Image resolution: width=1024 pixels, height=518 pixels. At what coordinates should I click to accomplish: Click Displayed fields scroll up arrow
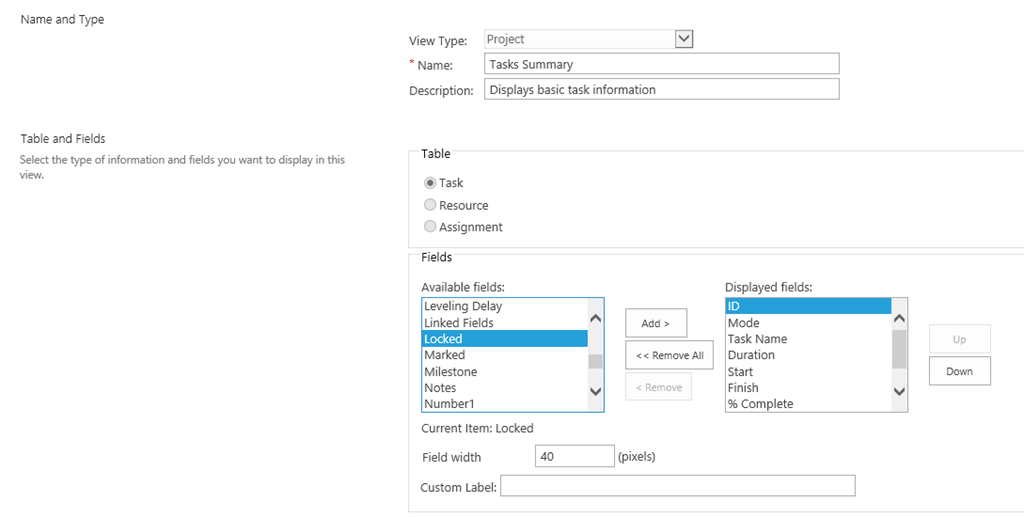tap(899, 319)
